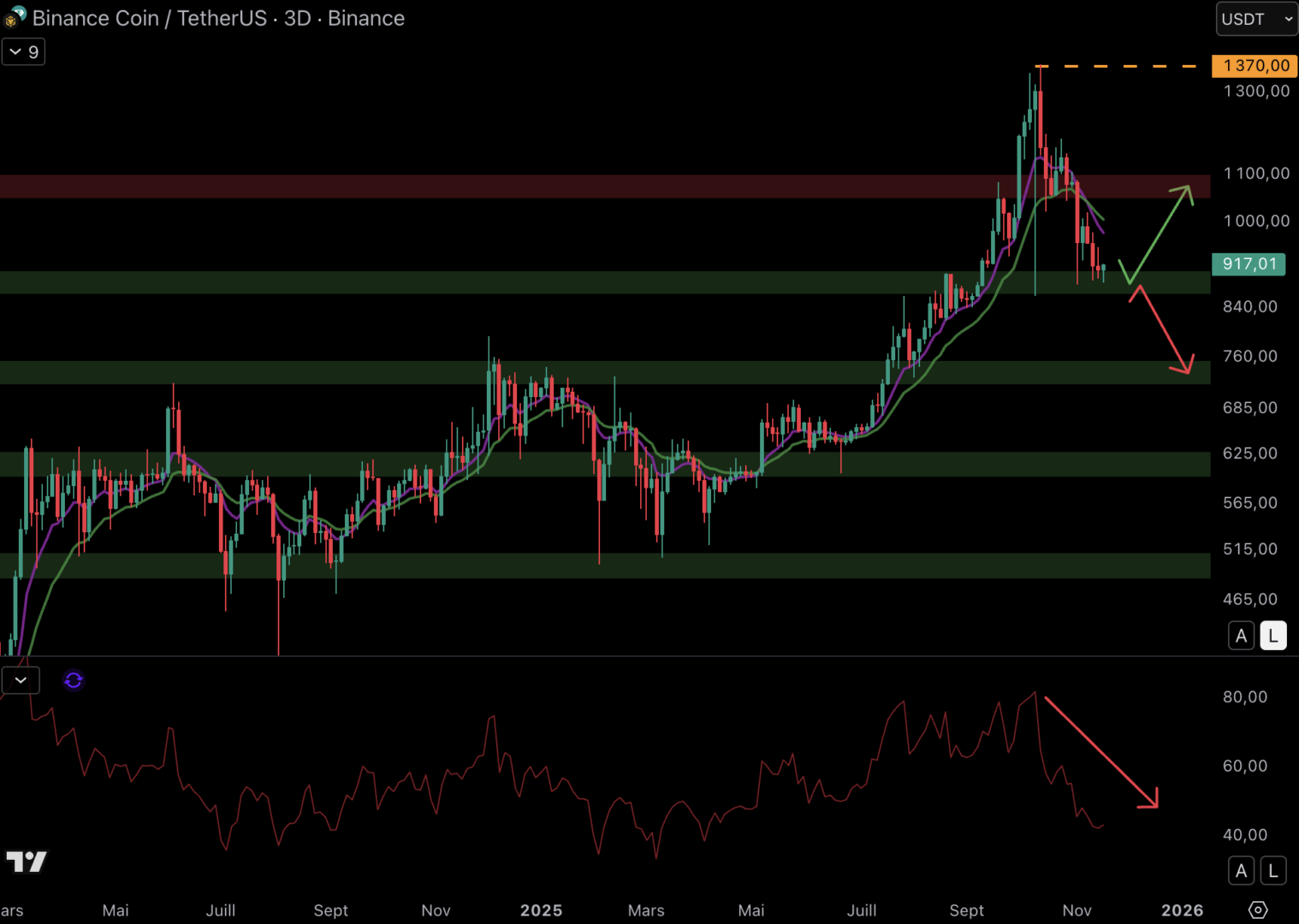Select the dark red resistance zone rectangle
Image resolution: width=1299 pixels, height=924 pixels.
point(513,187)
